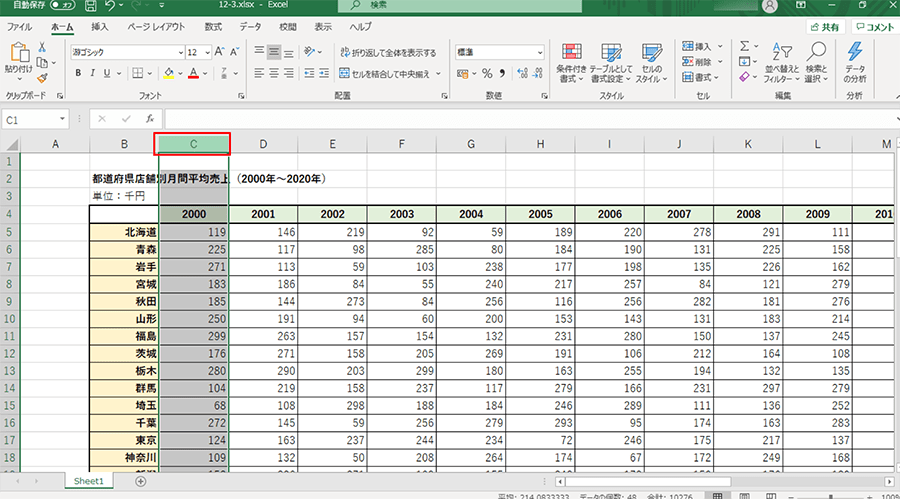Open the fill color dropdown arrow
900x499 pixels.
pyautogui.click(x=180, y=74)
